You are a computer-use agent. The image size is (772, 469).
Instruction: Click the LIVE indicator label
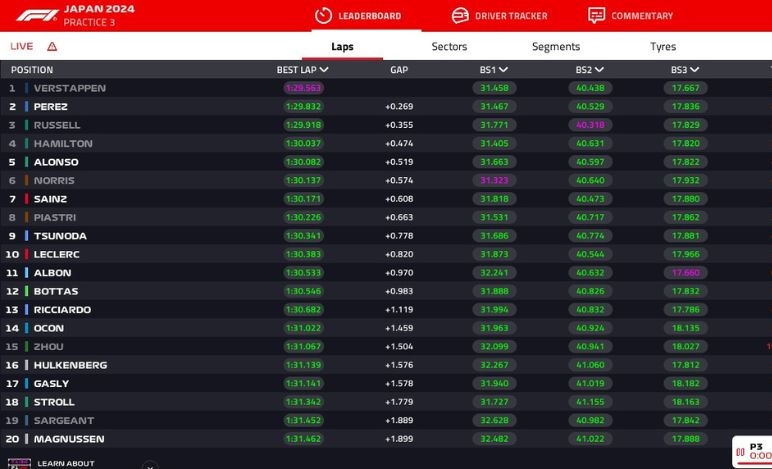click(x=21, y=46)
